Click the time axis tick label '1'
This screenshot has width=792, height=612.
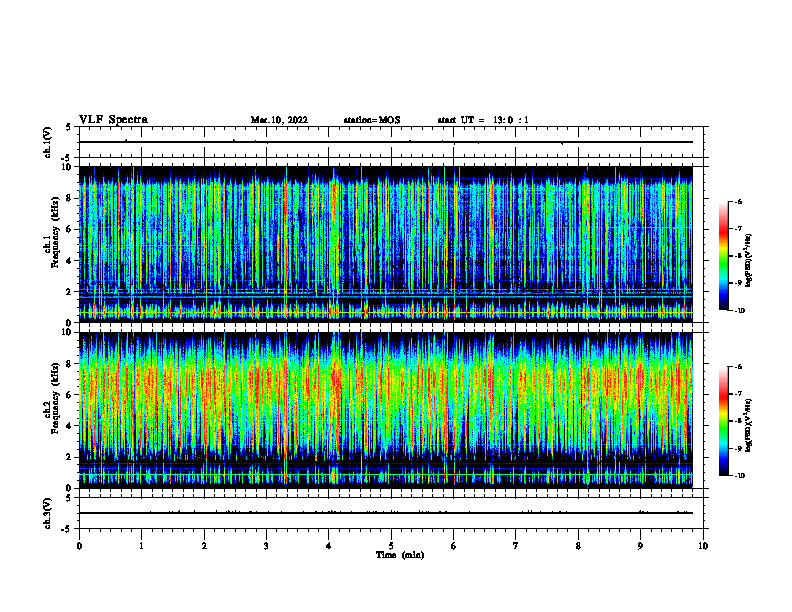click(141, 546)
